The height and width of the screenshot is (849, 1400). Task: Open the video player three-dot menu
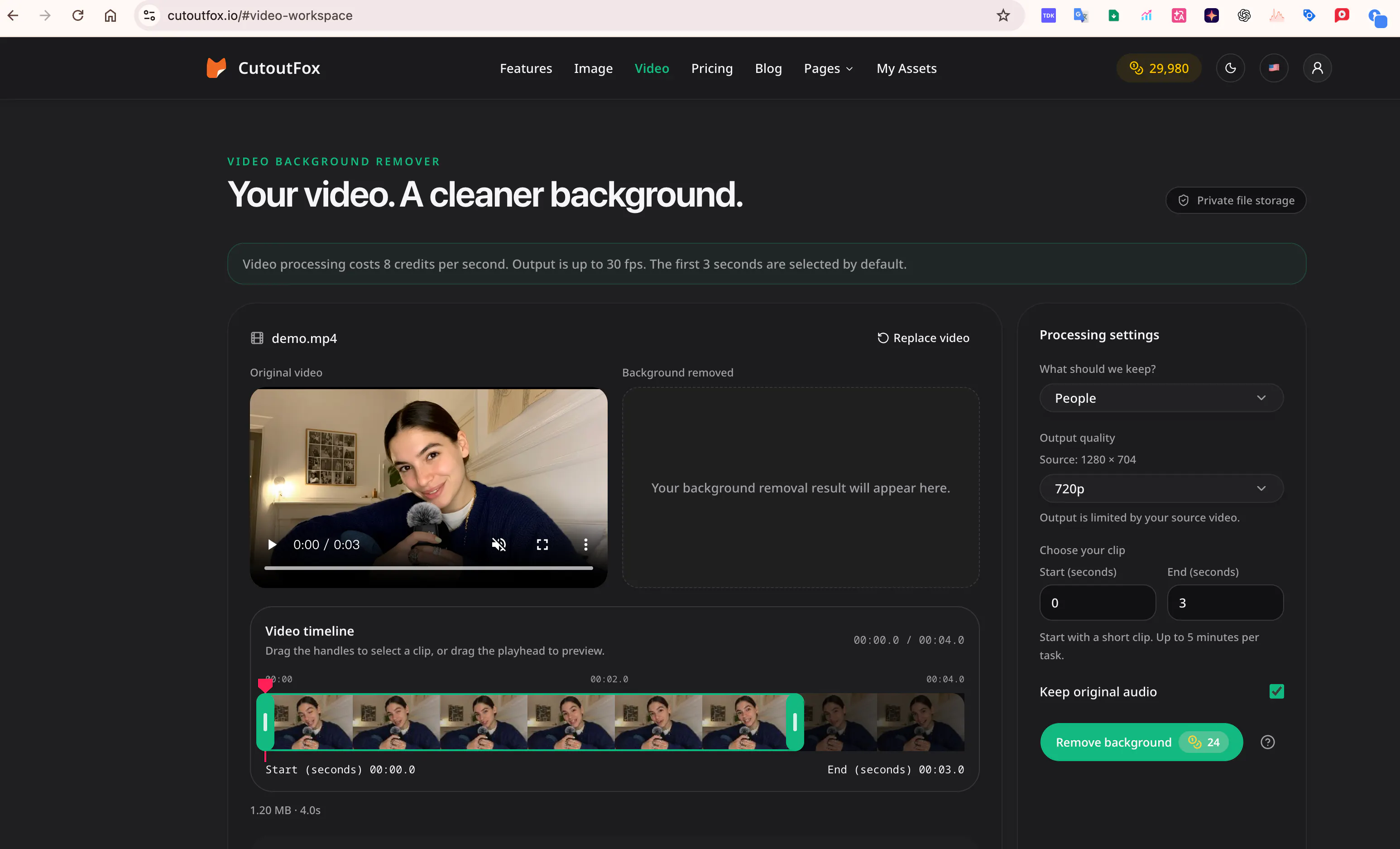click(586, 545)
